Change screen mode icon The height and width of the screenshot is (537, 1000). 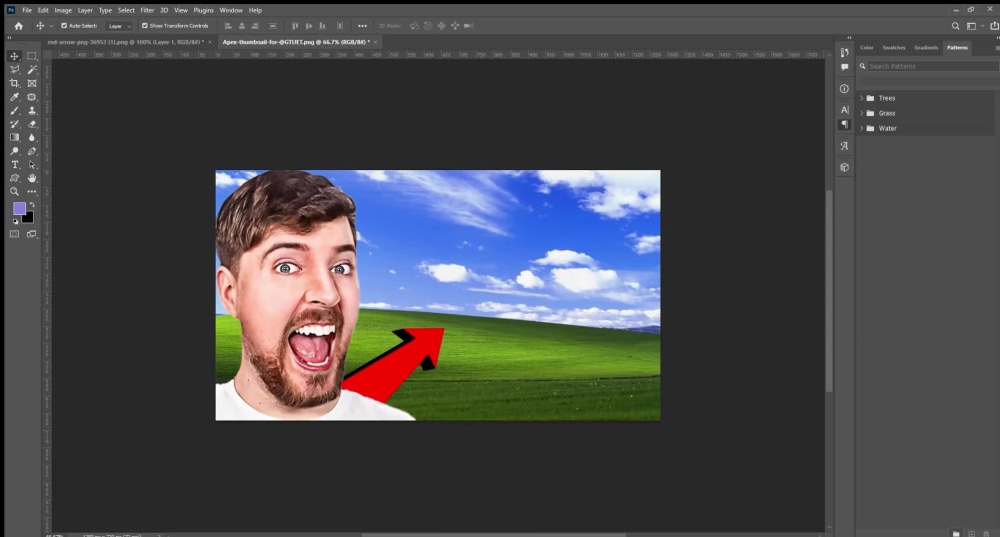click(32, 234)
